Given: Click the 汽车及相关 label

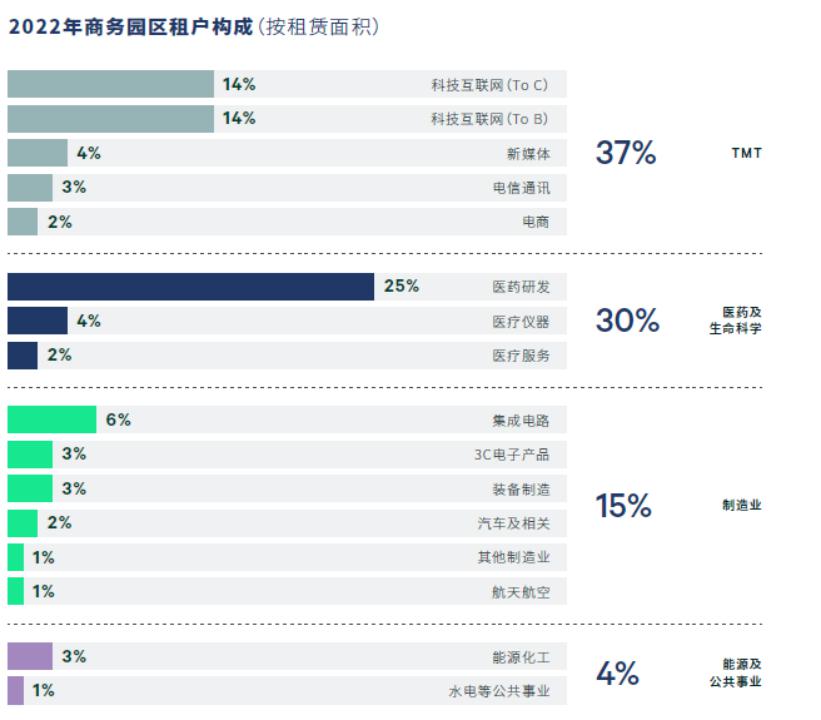Looking at the screenshot, I should coord(514,523).
